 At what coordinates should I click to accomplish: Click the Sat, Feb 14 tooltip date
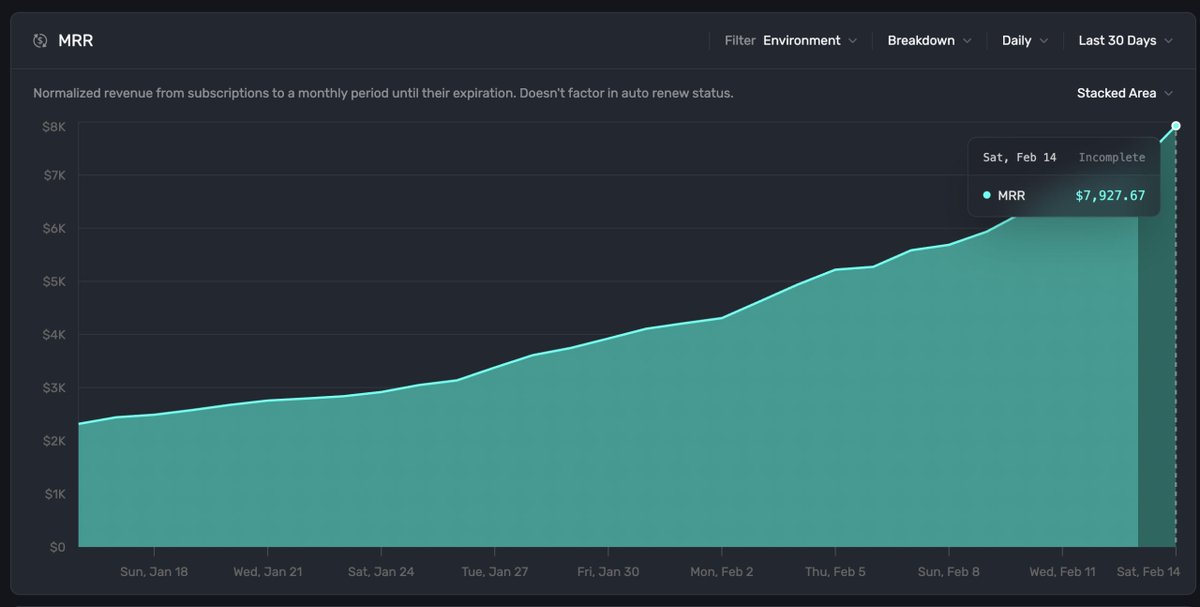pos(1019,158)
